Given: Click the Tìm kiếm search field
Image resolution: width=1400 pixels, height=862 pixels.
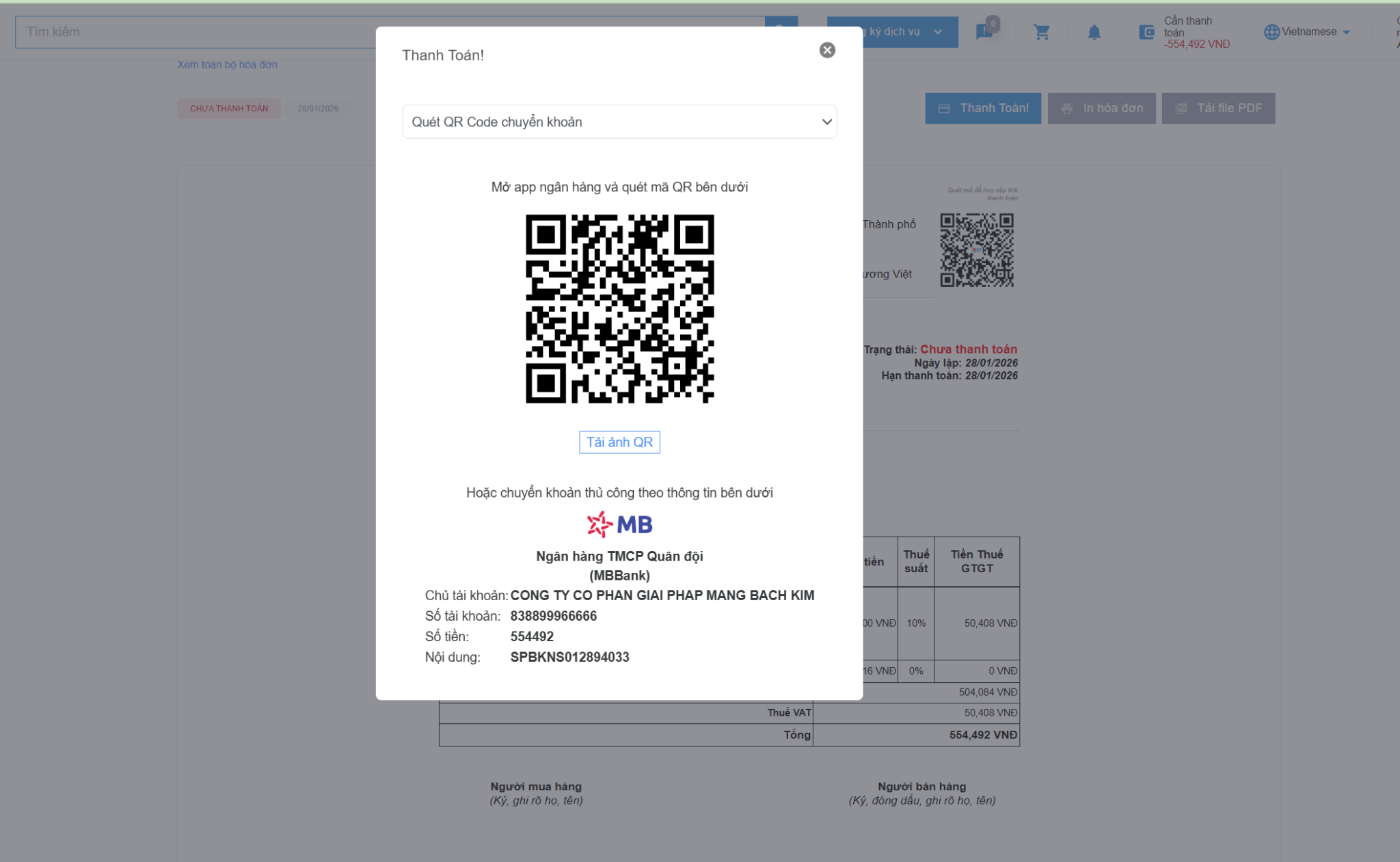Looking at the screenshot, I should [205, 32].
